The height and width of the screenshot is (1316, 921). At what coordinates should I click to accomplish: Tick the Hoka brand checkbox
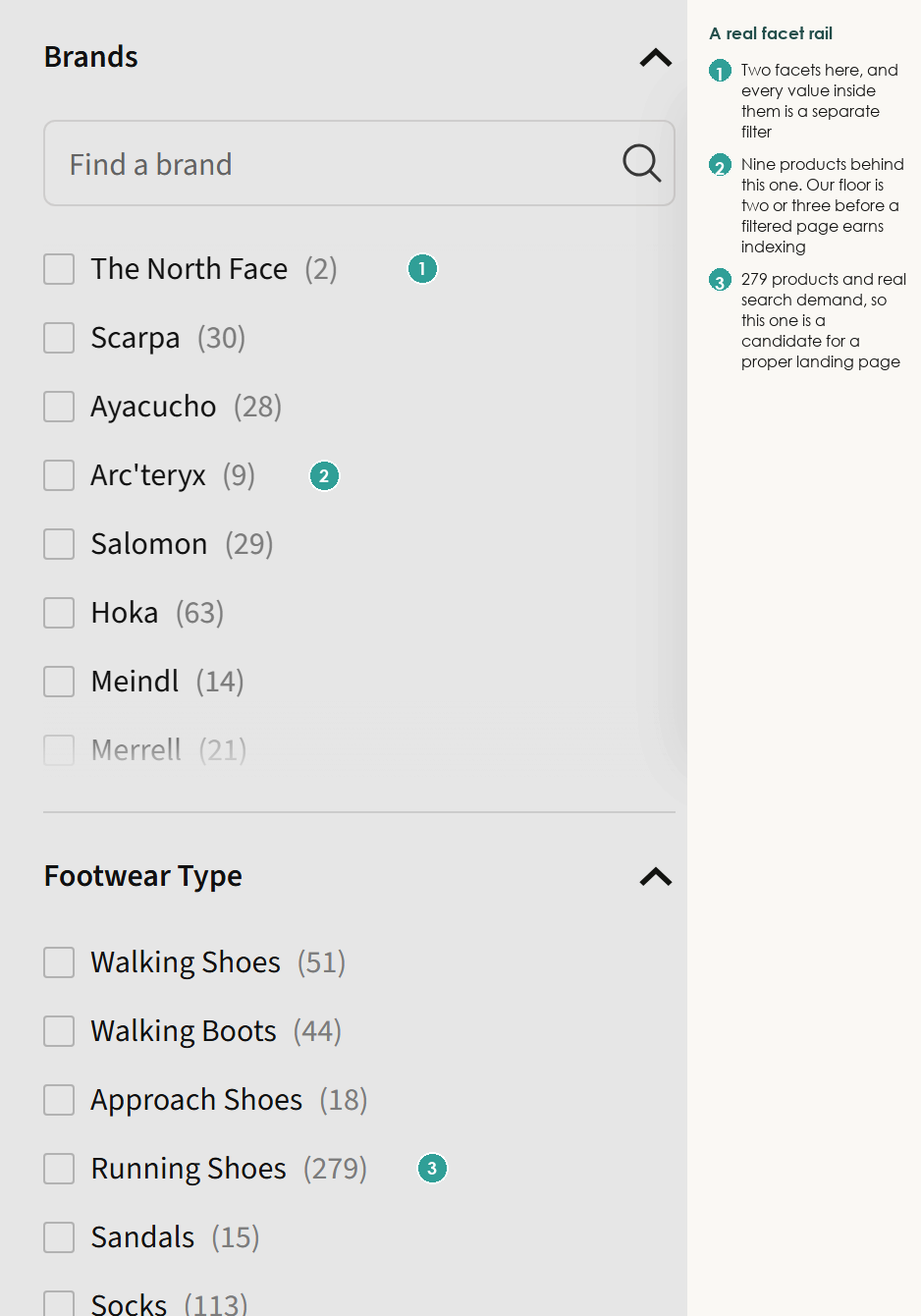click(x=59, y=613)
